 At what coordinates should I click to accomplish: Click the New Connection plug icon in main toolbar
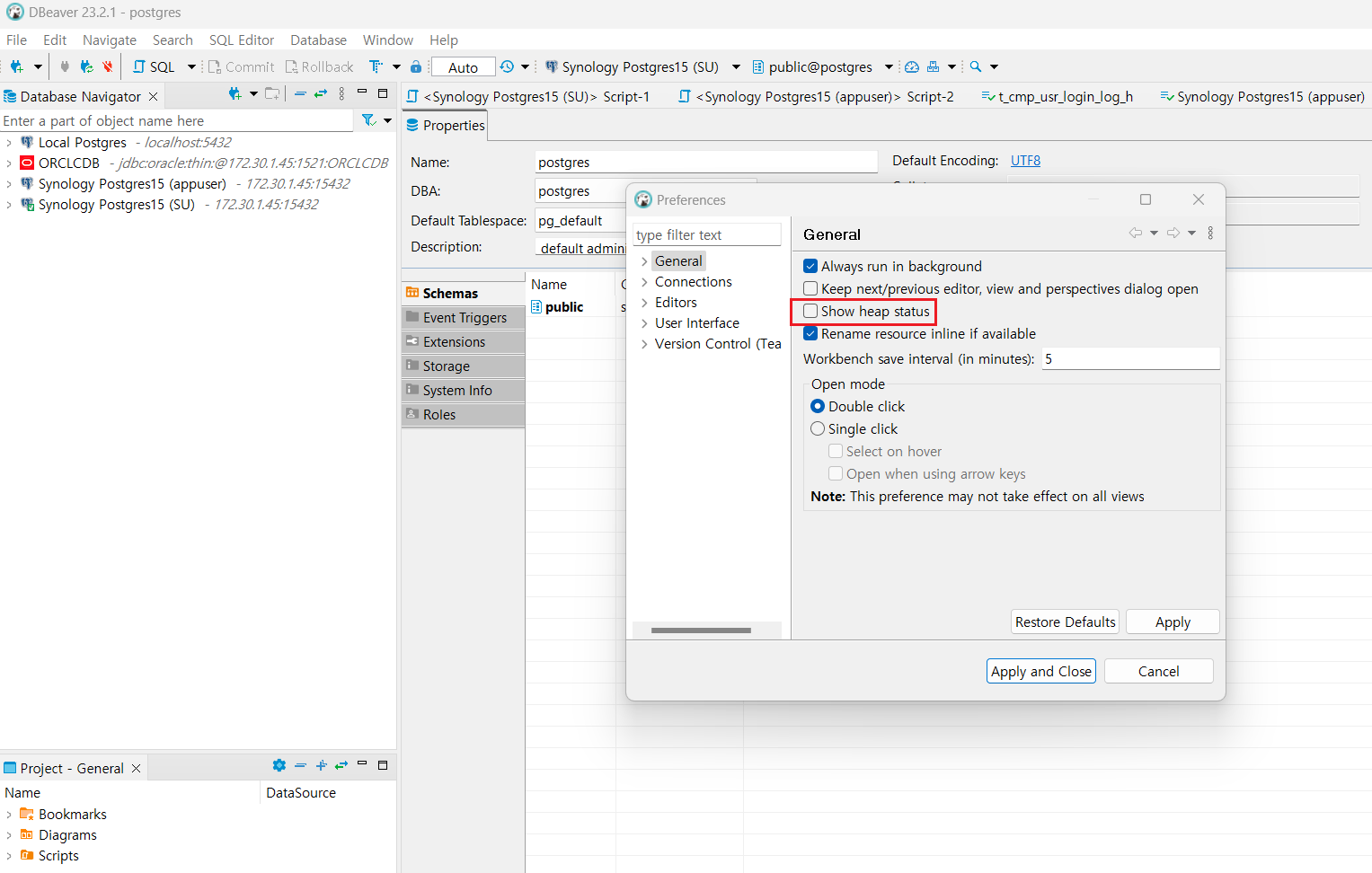pyautogui.click(x=16, y=66)
